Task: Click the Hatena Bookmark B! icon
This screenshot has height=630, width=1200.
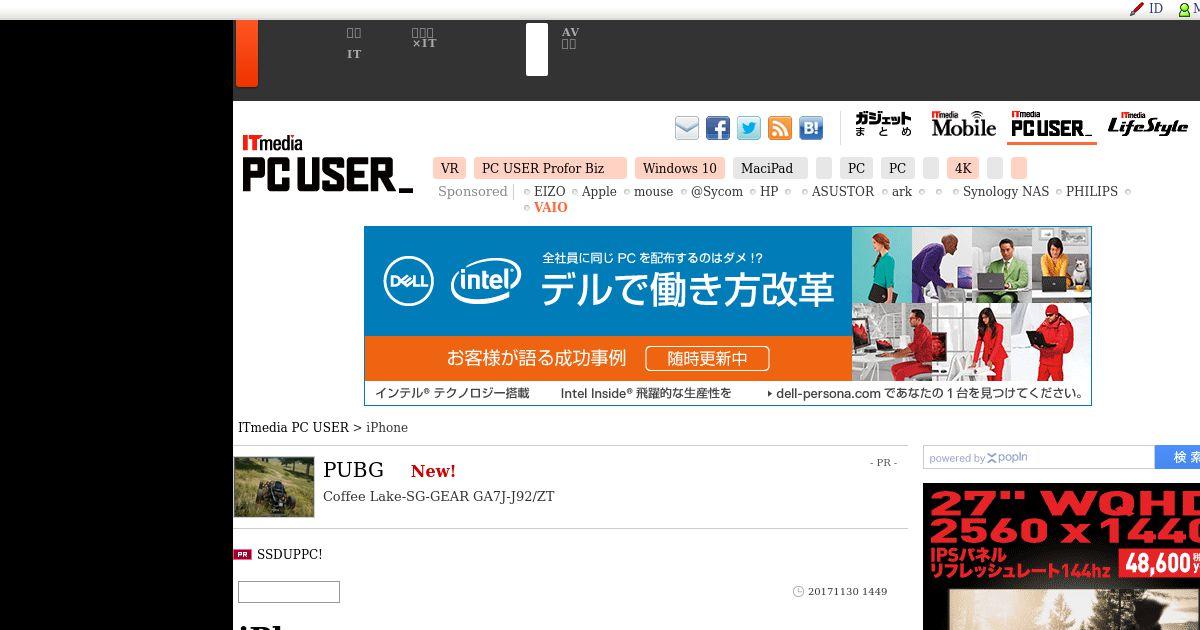Action: 811,128
